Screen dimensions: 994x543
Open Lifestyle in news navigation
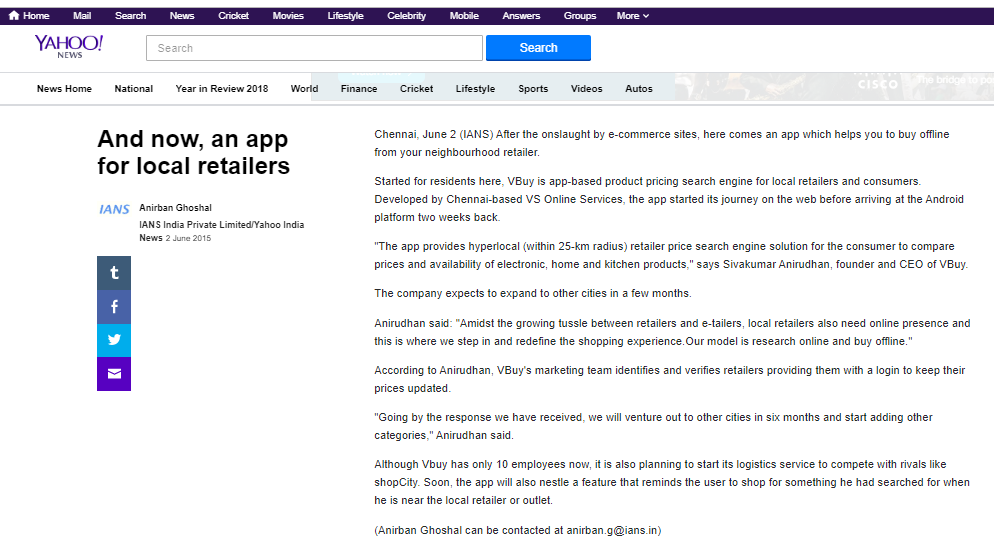pos(475,89)
